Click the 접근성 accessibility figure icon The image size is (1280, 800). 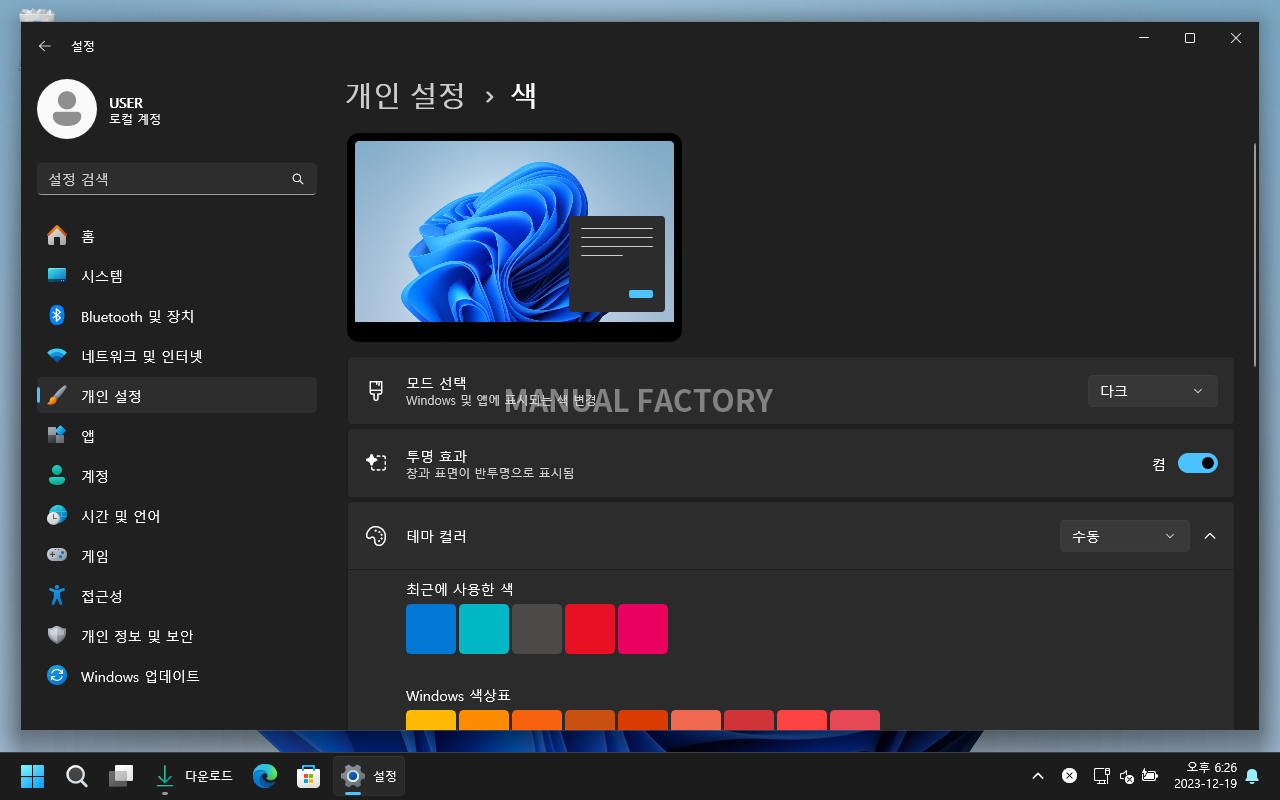[57, 596]
